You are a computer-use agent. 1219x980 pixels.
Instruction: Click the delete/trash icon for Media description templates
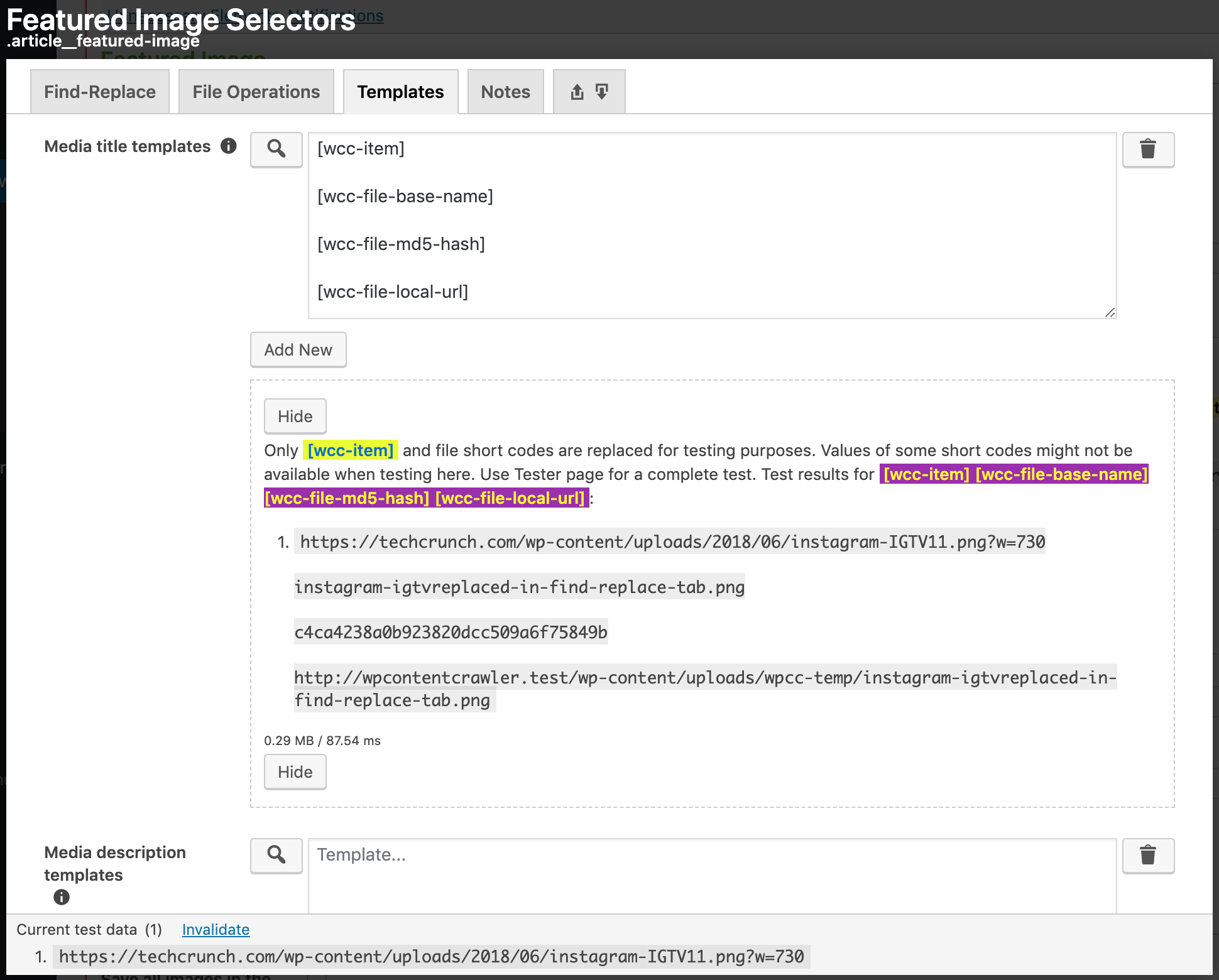click(1148, 856)
